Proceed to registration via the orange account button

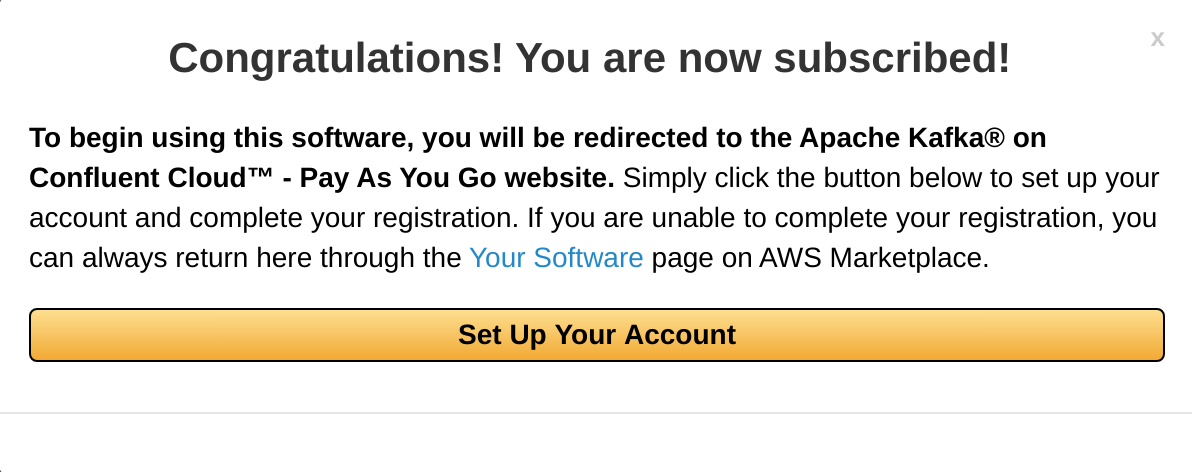[597, 334]
